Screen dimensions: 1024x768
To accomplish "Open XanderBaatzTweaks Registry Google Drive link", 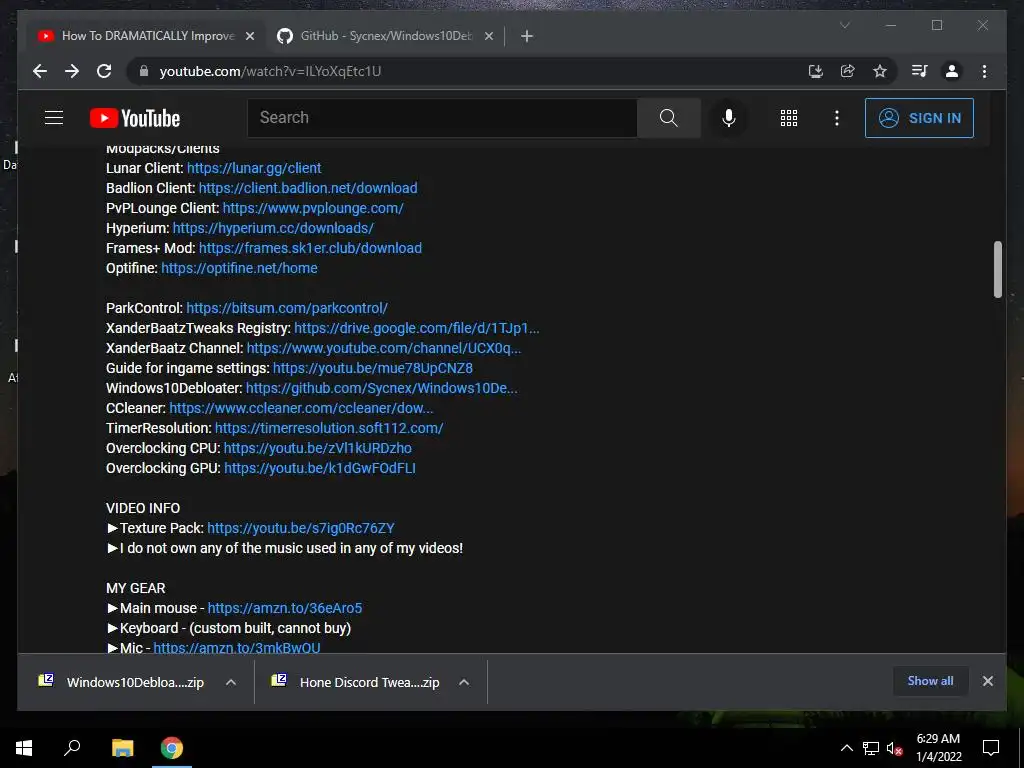I will tap(417, 328).
